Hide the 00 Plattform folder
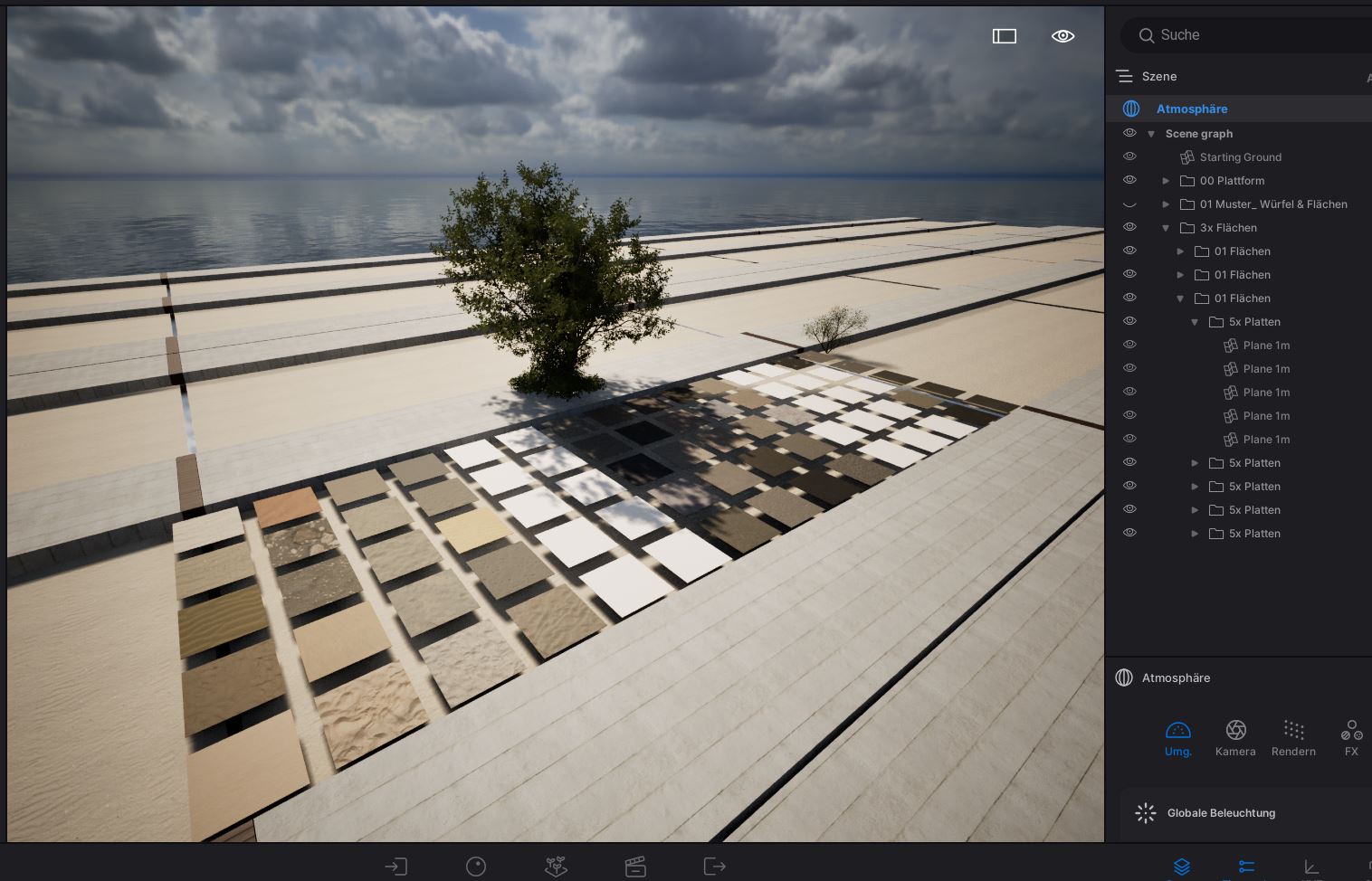1372x881 pixels. click(1129, 180)
